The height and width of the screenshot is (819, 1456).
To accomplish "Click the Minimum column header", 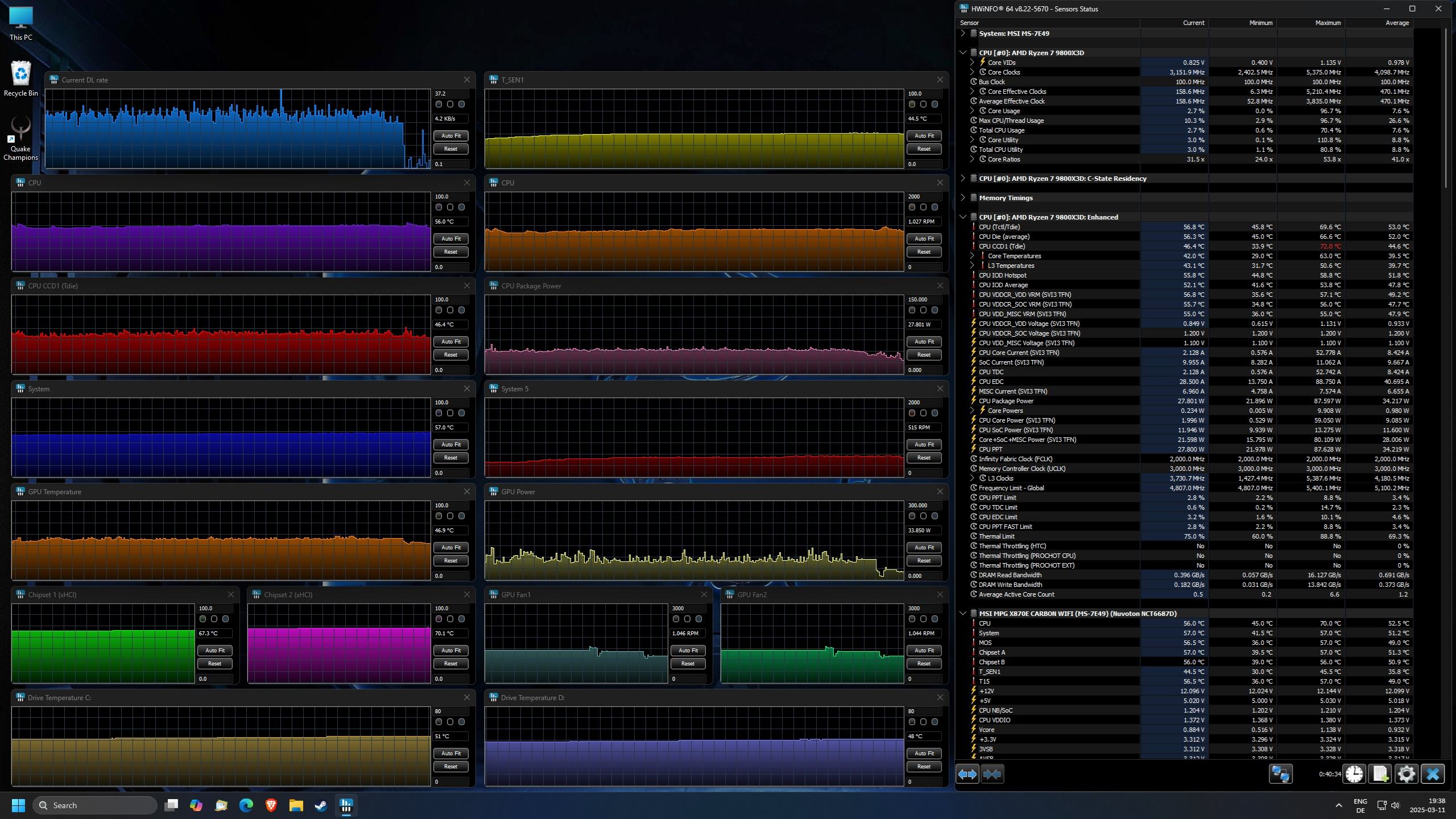I will (x=1242, y=23).
